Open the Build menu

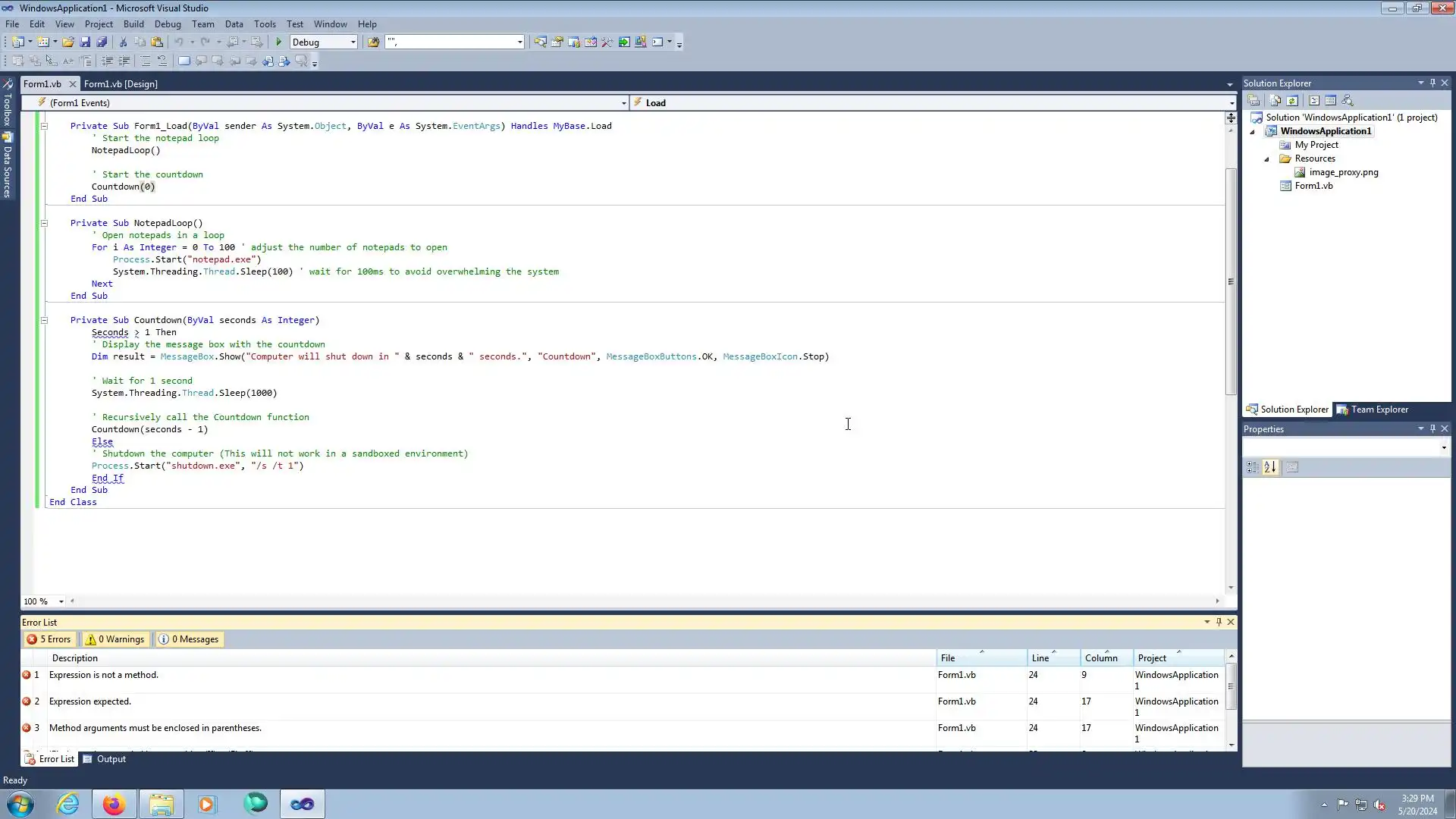pyautogui.click(x=133, y=24)
